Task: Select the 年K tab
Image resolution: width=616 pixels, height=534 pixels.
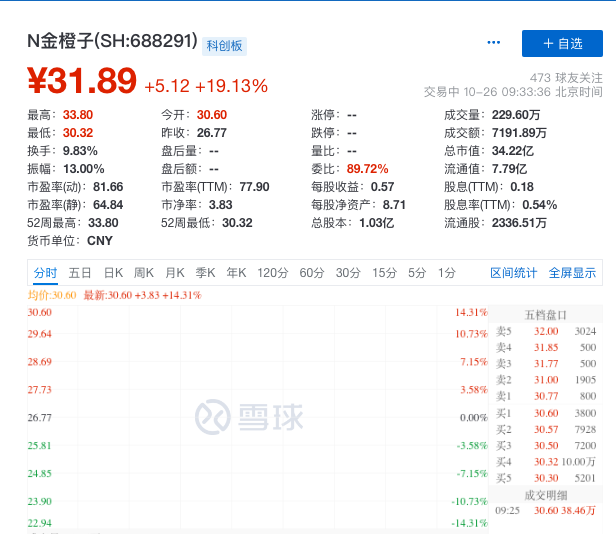Action: 236,272
